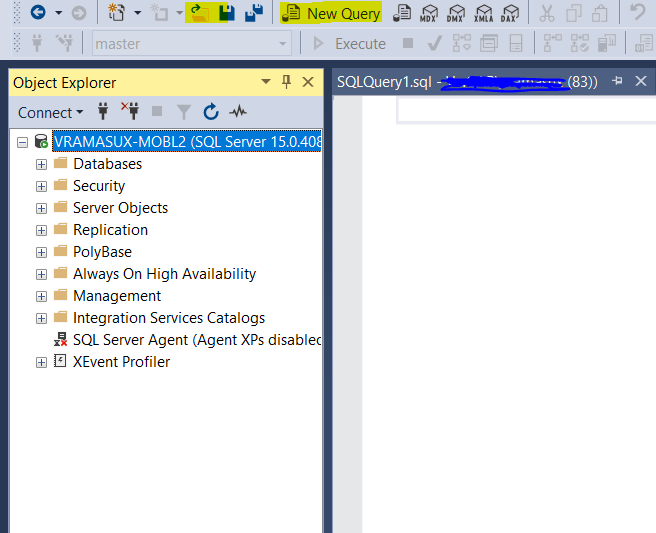Switch to the SQLQuery1.sql tab
656x533 pixels.
[x=467, y=82]
